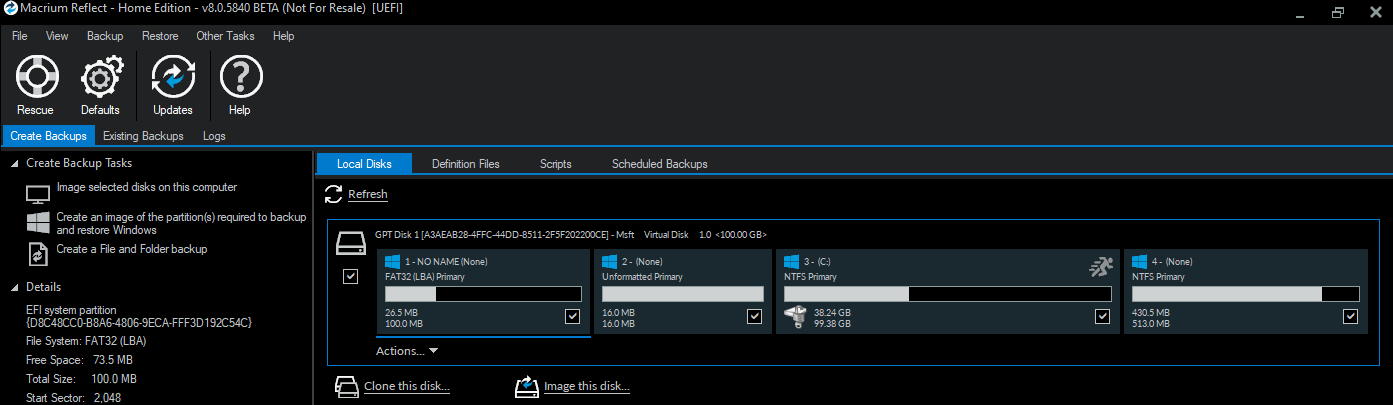1393x405 pixels.
Task: Click Windows logo on partition 1 NO NAME
Action: [392, 262]
